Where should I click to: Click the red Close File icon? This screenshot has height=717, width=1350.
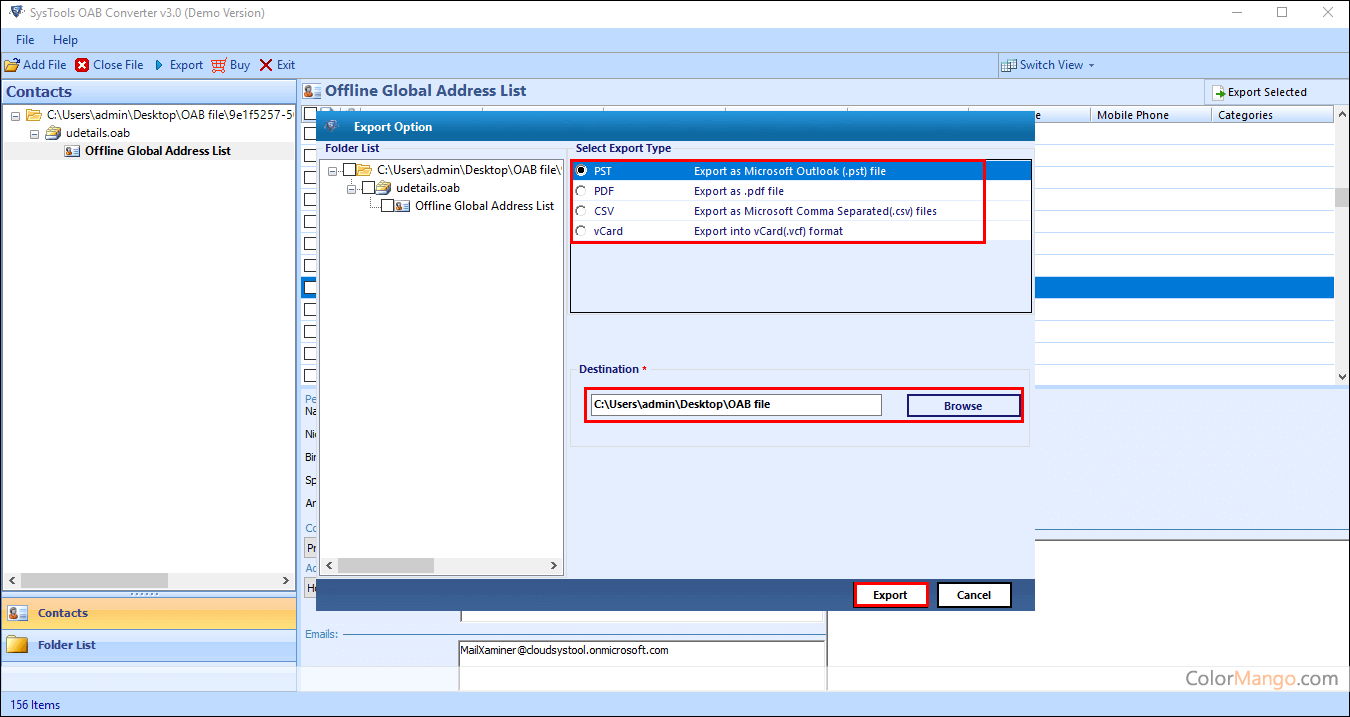point(82,65)
